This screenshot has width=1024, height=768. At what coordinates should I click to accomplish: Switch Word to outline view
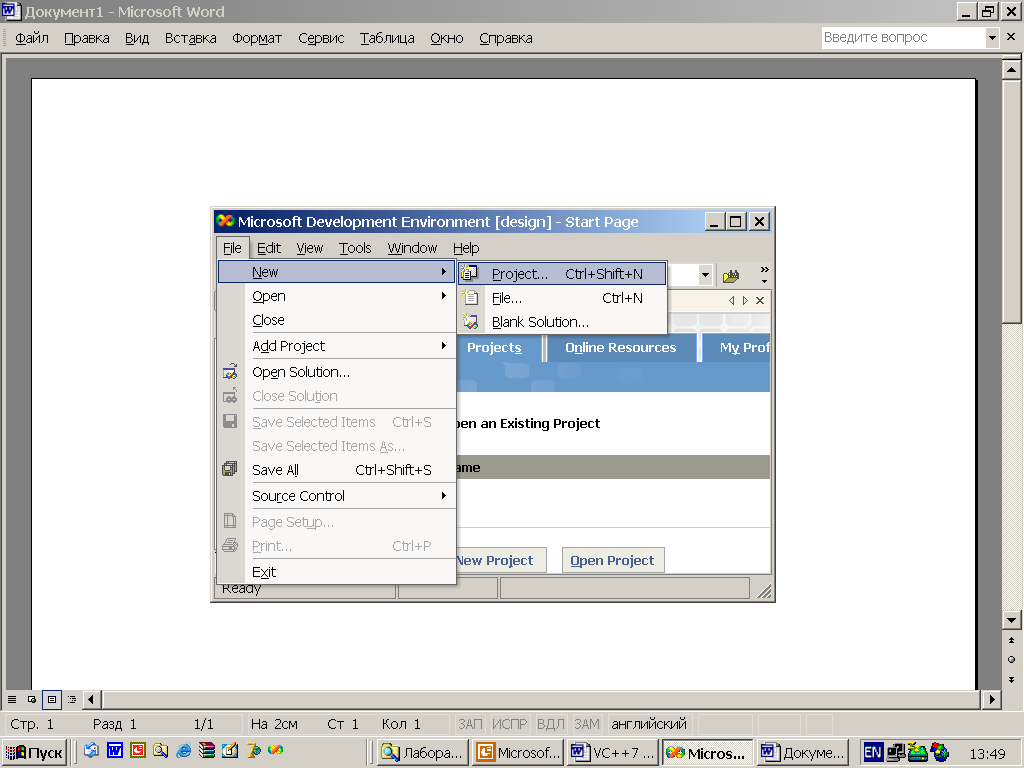[72, 699]
